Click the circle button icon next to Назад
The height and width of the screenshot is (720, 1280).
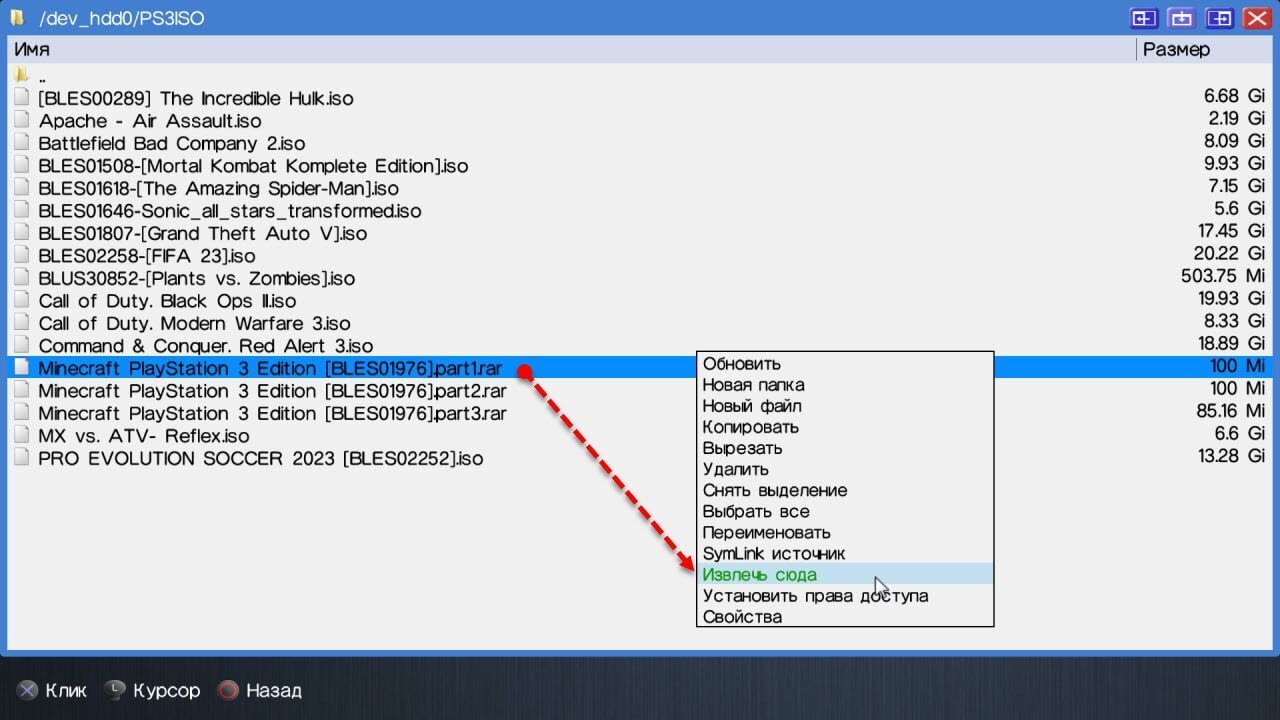click(229, 690)
